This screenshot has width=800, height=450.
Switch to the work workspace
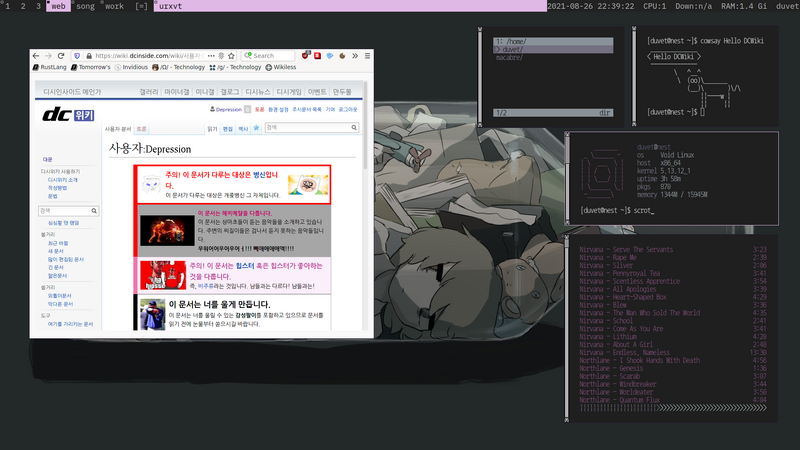114,6
